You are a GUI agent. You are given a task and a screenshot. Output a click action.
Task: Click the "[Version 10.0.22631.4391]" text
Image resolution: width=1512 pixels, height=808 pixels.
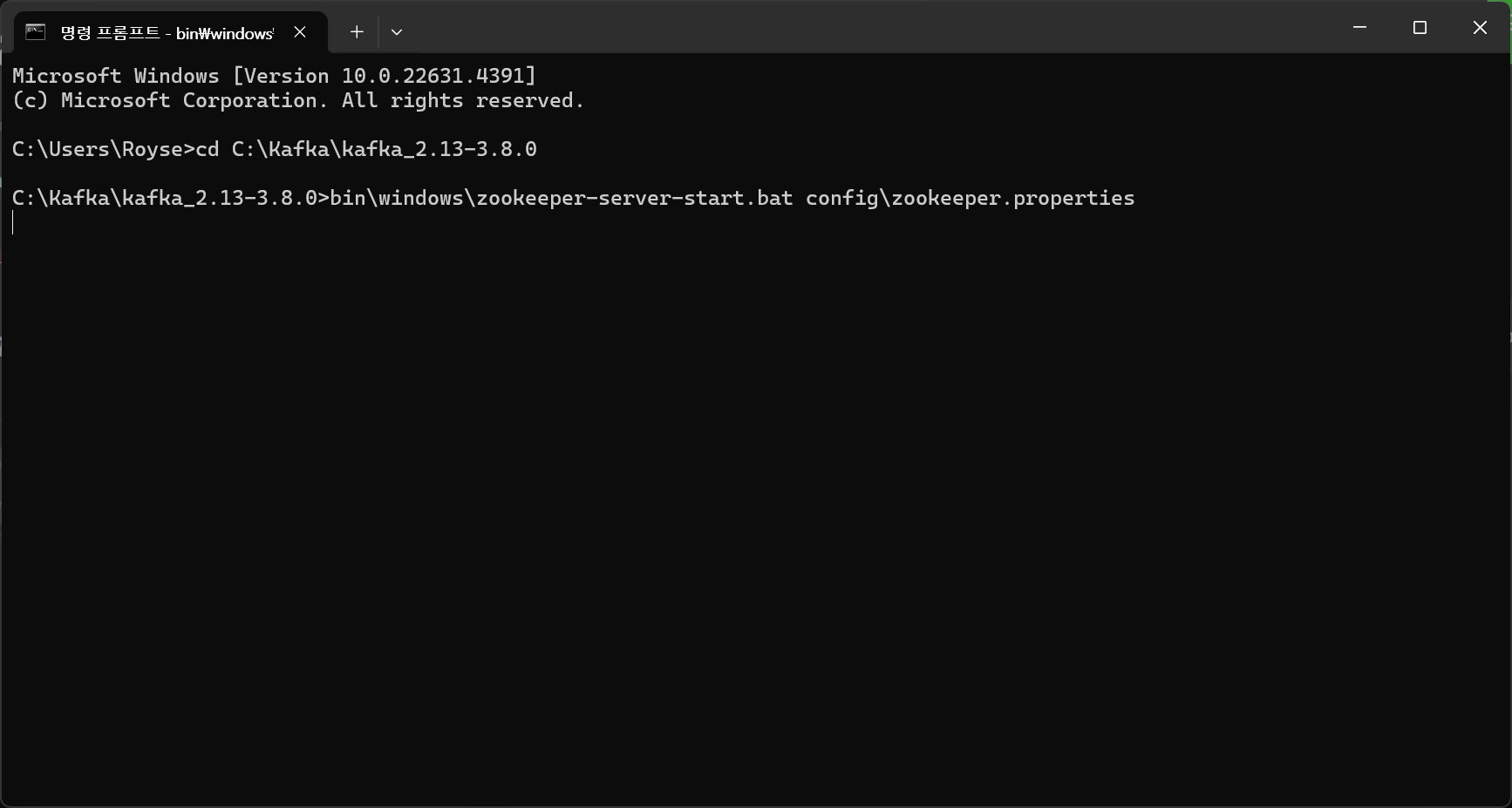(385, 76)
